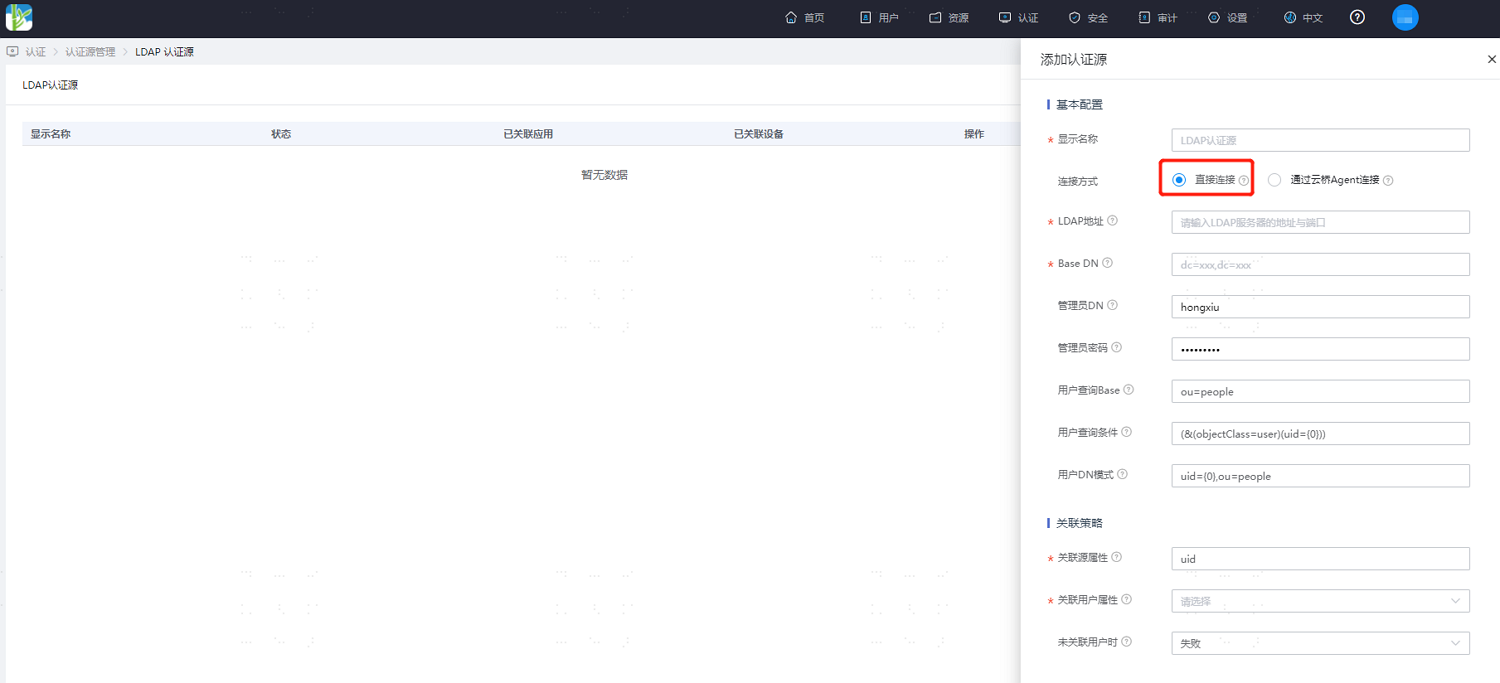Click the 关联策略 section heading

tap(1080, 523)
